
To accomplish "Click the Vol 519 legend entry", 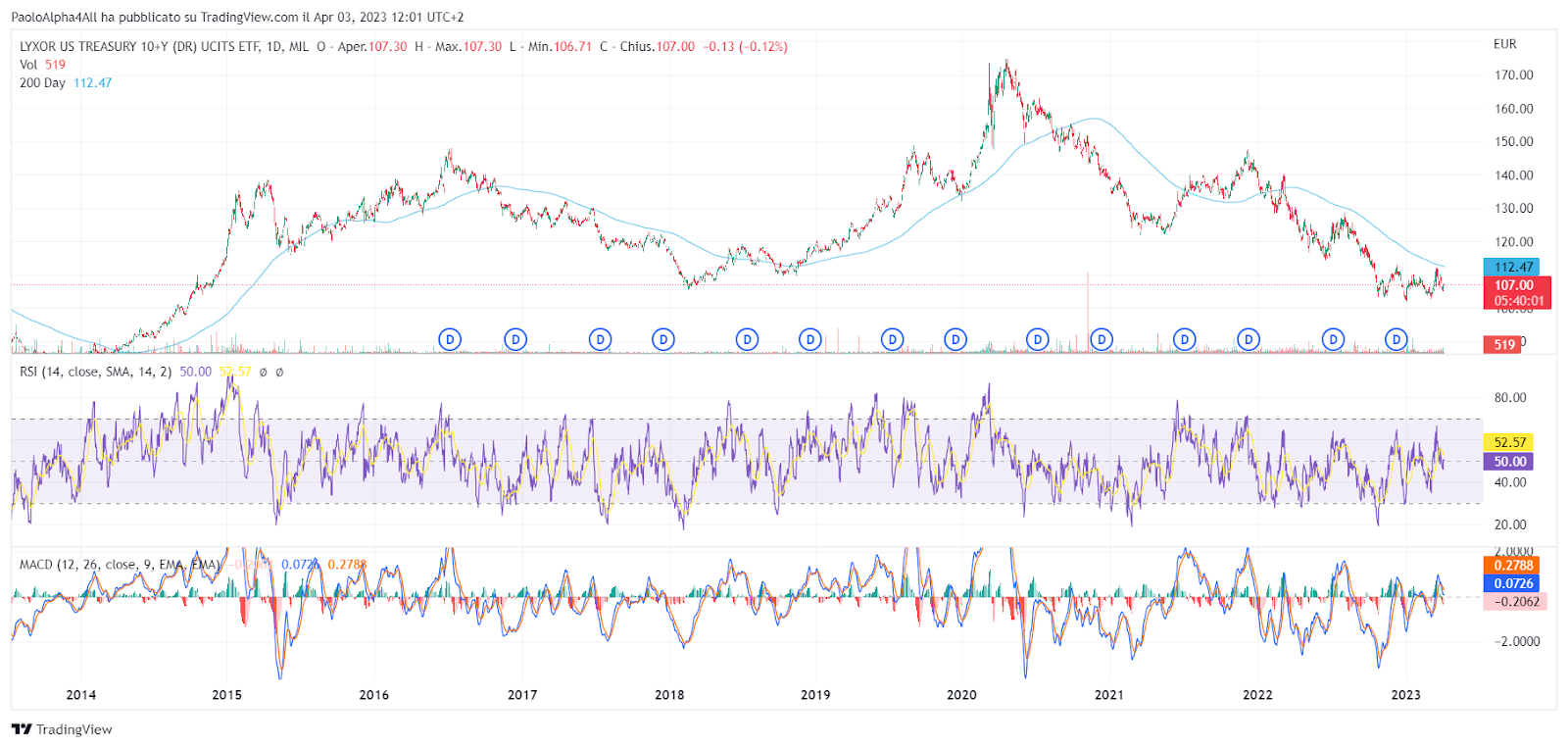I will coord(42,65).
